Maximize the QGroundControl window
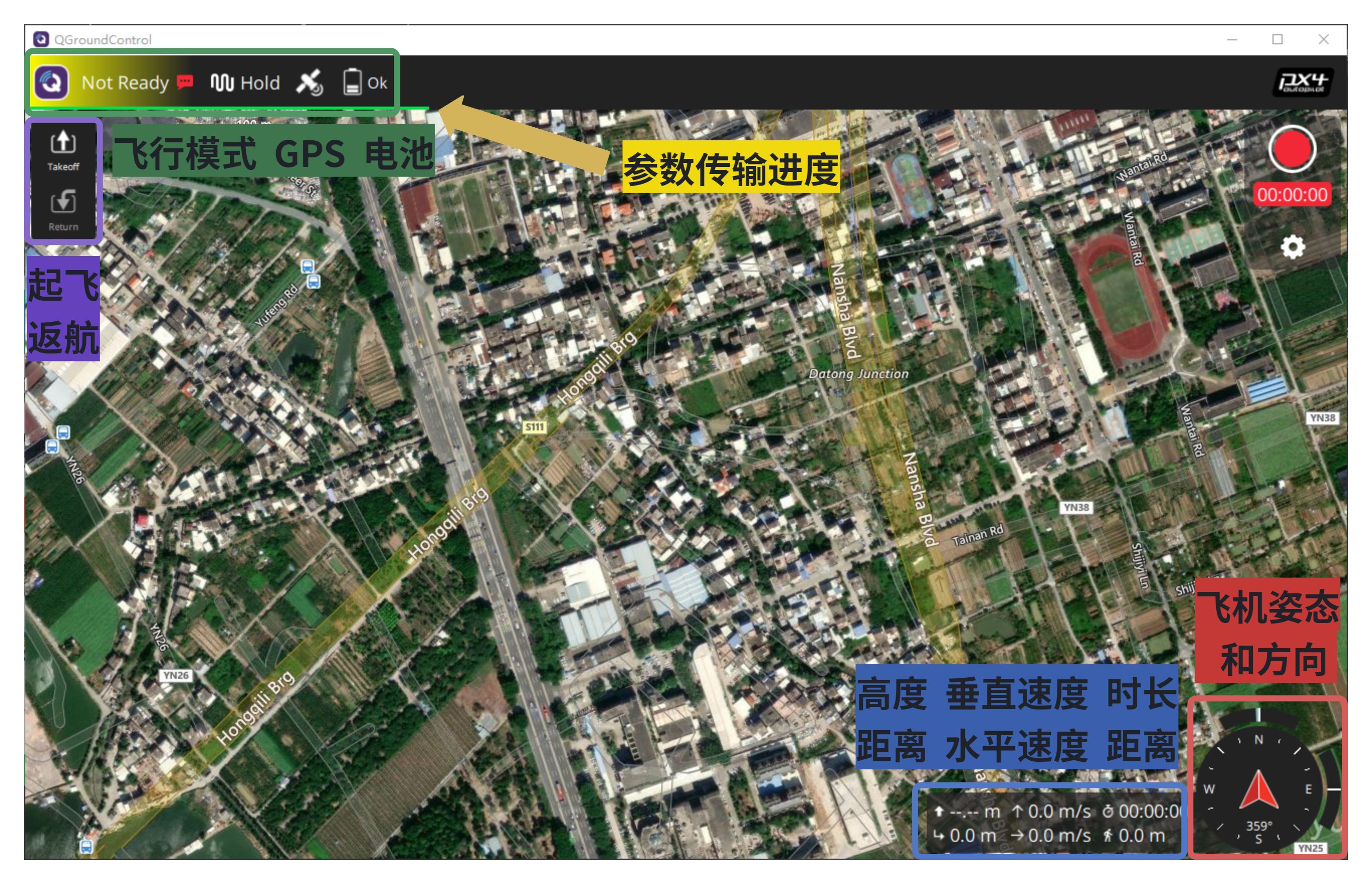Image resolution: width=1372 pixels, height=884 pixels. point(1278,39)
